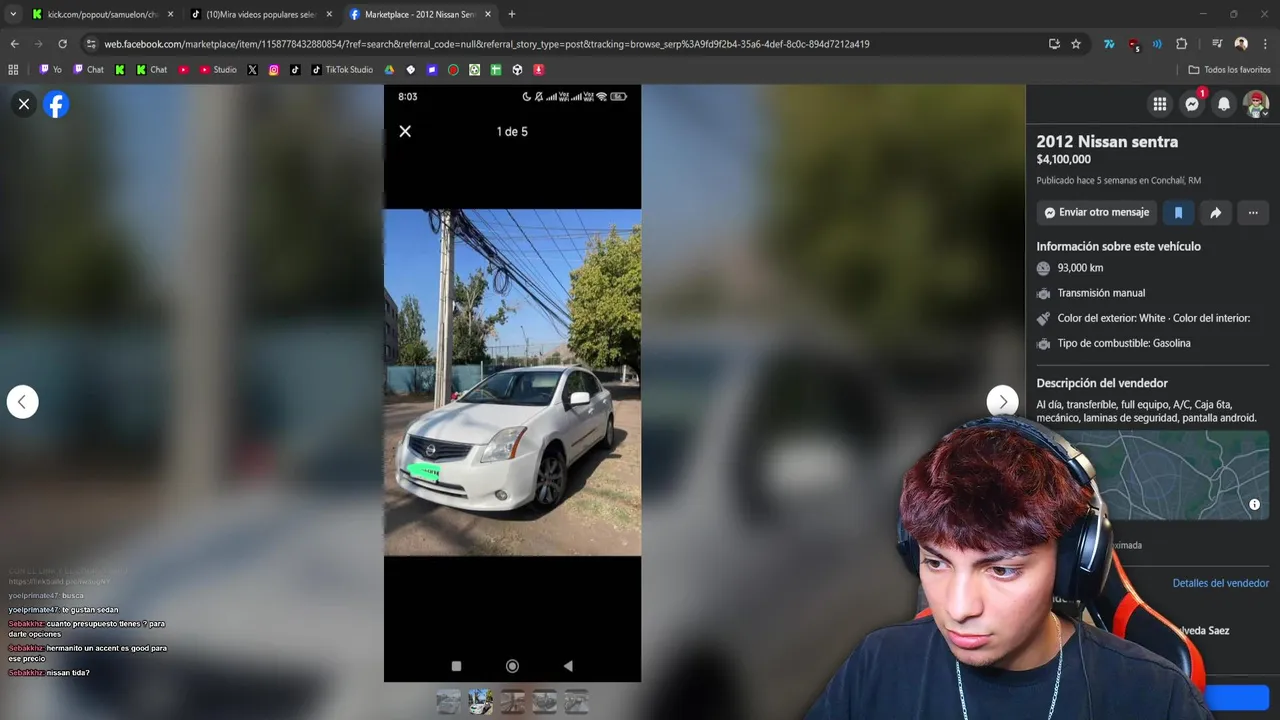Select the second photo thumbnail

(480, 702)
